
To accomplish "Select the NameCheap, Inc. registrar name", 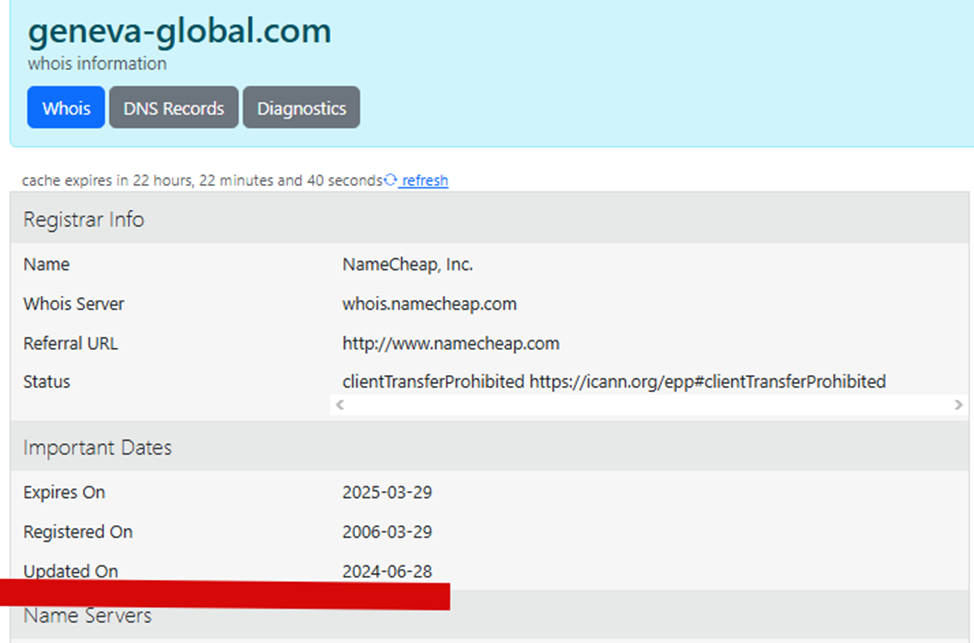I will (407, 265).
